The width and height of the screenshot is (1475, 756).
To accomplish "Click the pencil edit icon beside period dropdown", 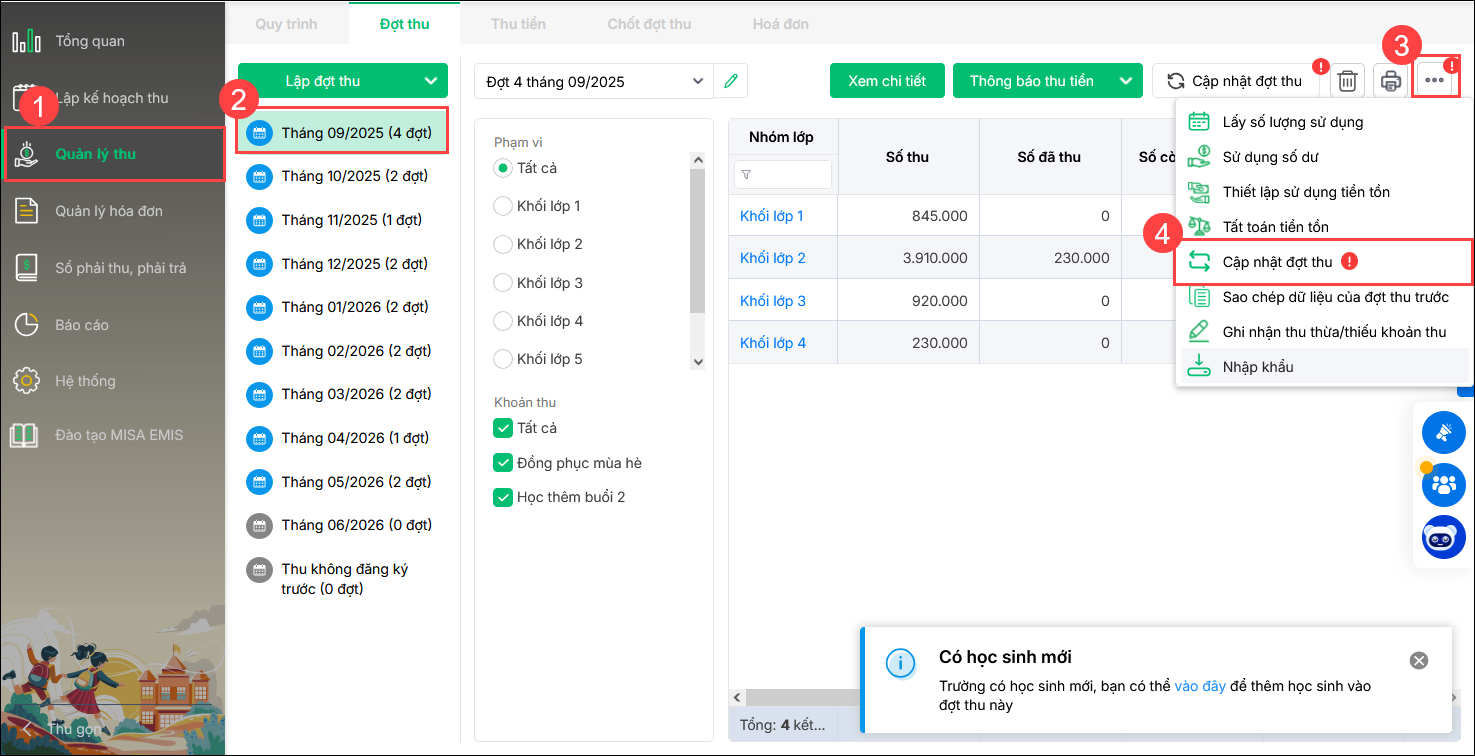I will tap(731, 81).
